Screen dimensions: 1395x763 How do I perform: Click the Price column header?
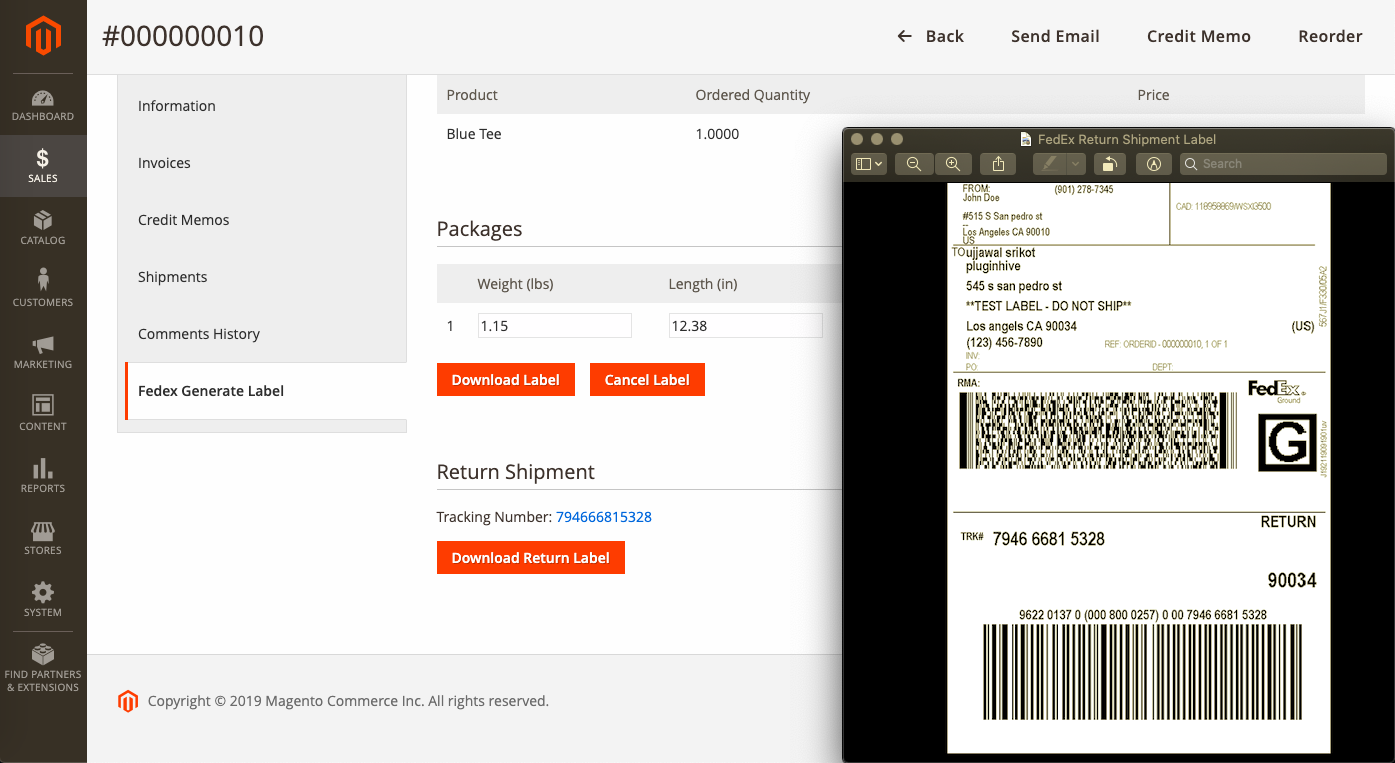1153,95
